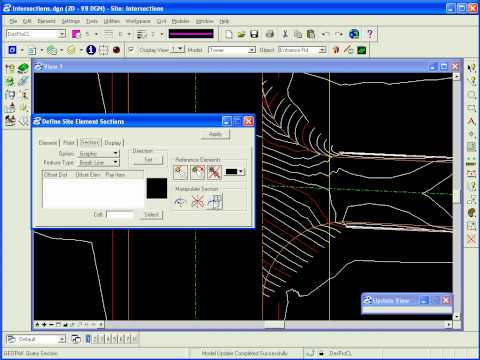
Task: Click the lock icon in the status bar
Action: 321,353
